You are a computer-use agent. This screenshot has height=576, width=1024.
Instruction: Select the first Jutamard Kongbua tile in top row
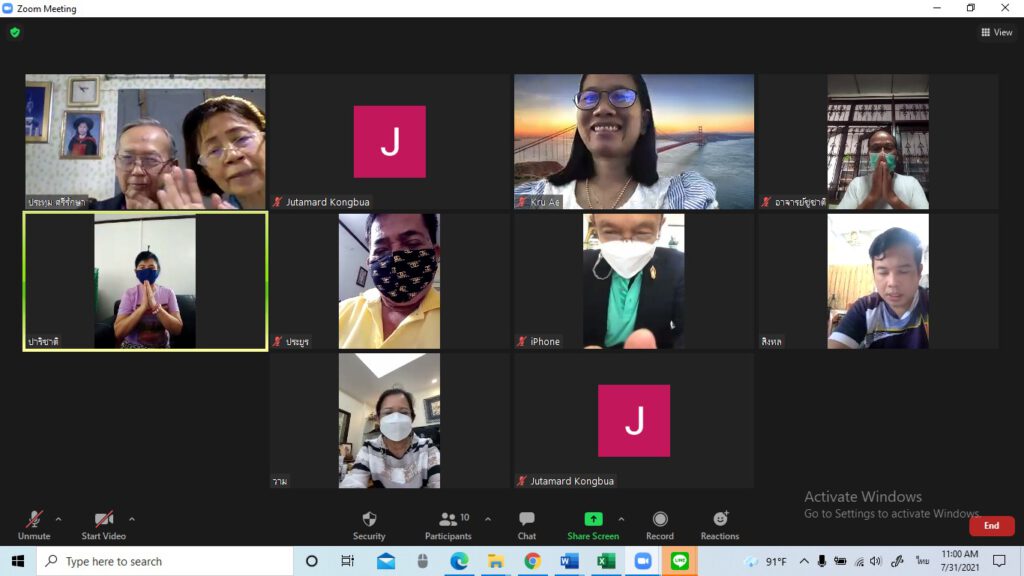389,142
